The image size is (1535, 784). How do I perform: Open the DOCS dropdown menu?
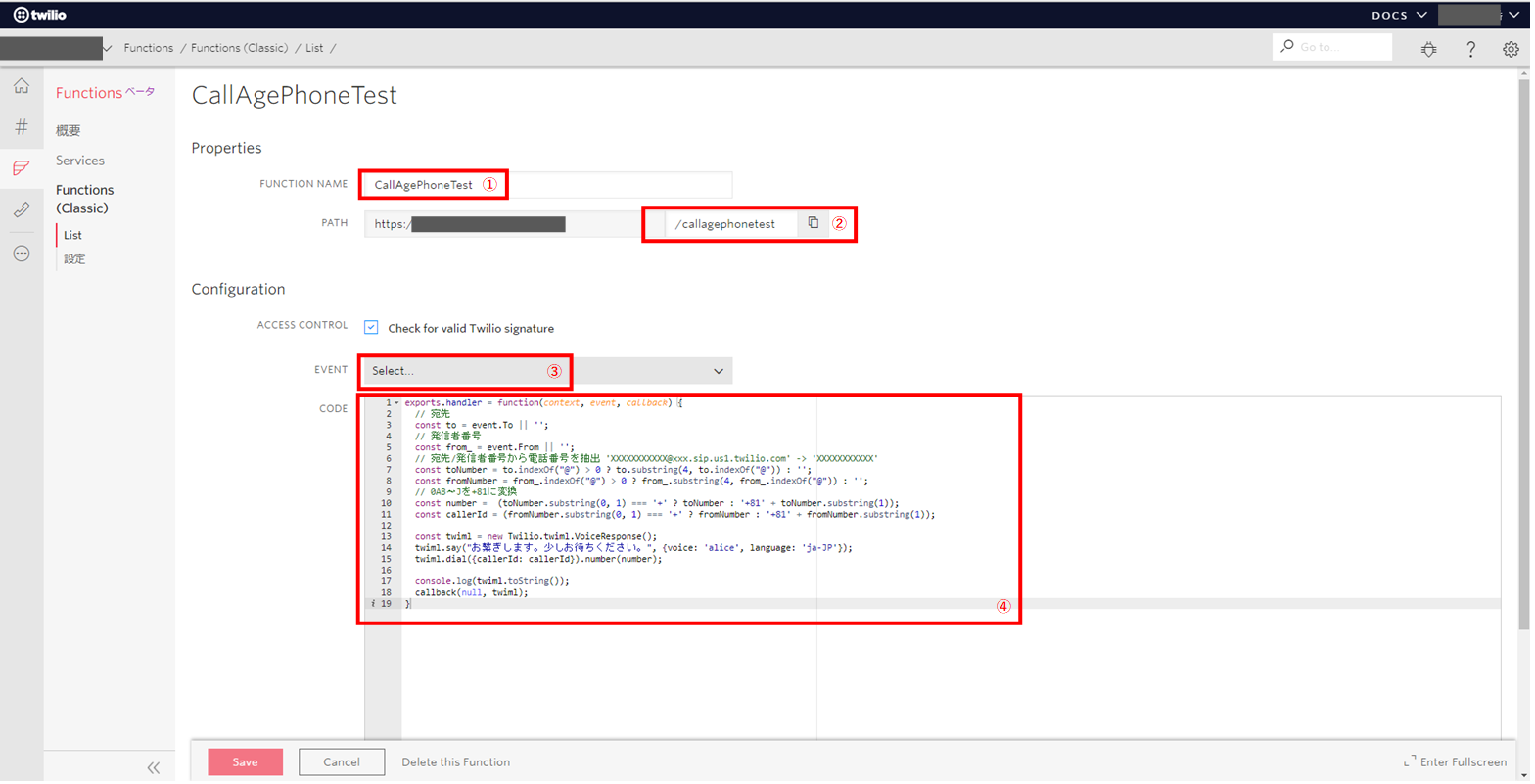tap(1399, 15)
